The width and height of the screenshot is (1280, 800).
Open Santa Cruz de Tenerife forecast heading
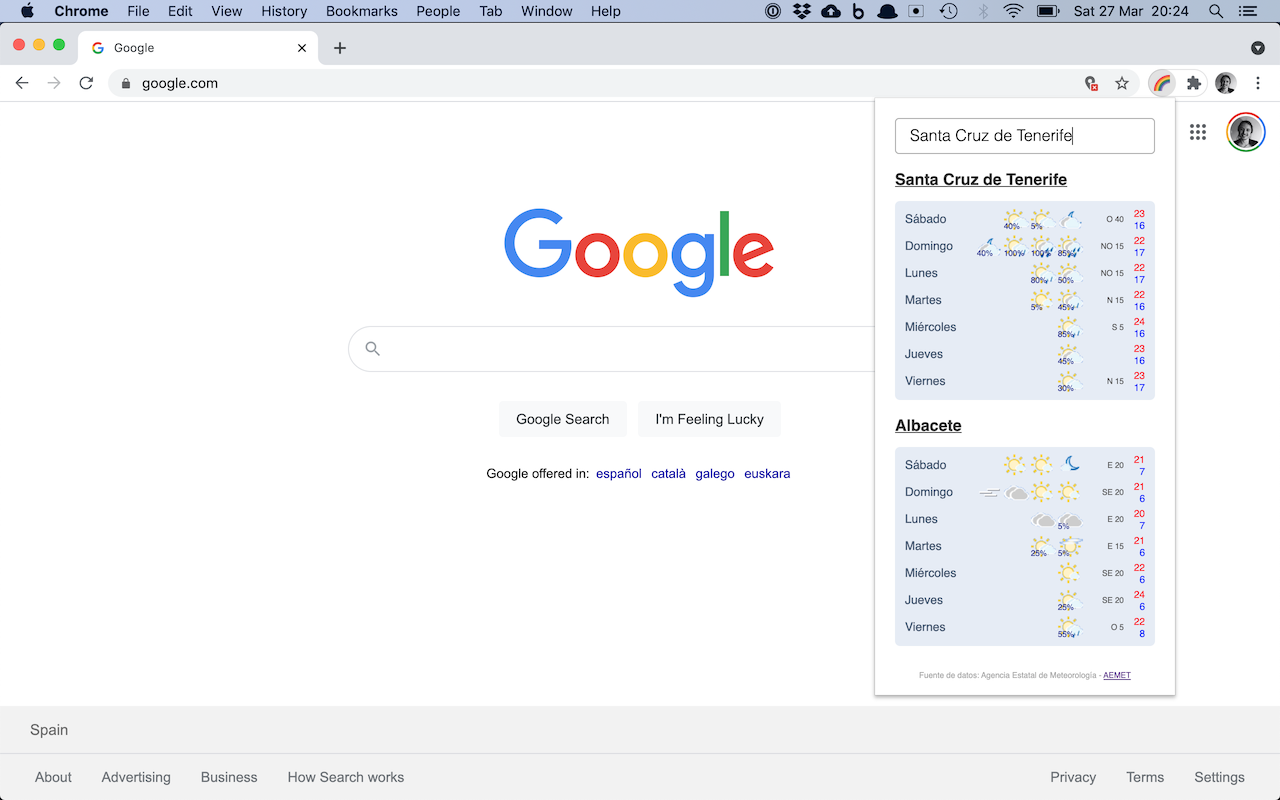point(981,180)
